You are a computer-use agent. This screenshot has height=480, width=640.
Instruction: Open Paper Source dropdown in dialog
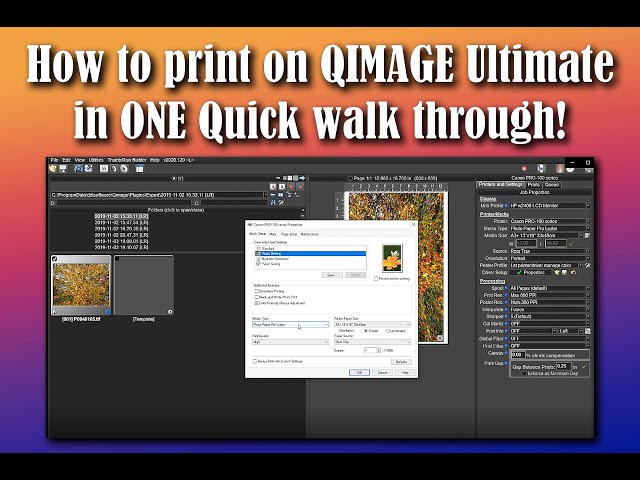372,342
